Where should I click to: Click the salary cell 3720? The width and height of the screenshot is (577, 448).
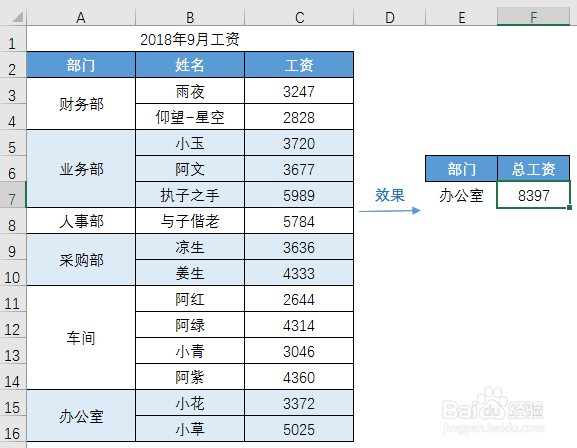pyautogui.click(x=299, y=143)
